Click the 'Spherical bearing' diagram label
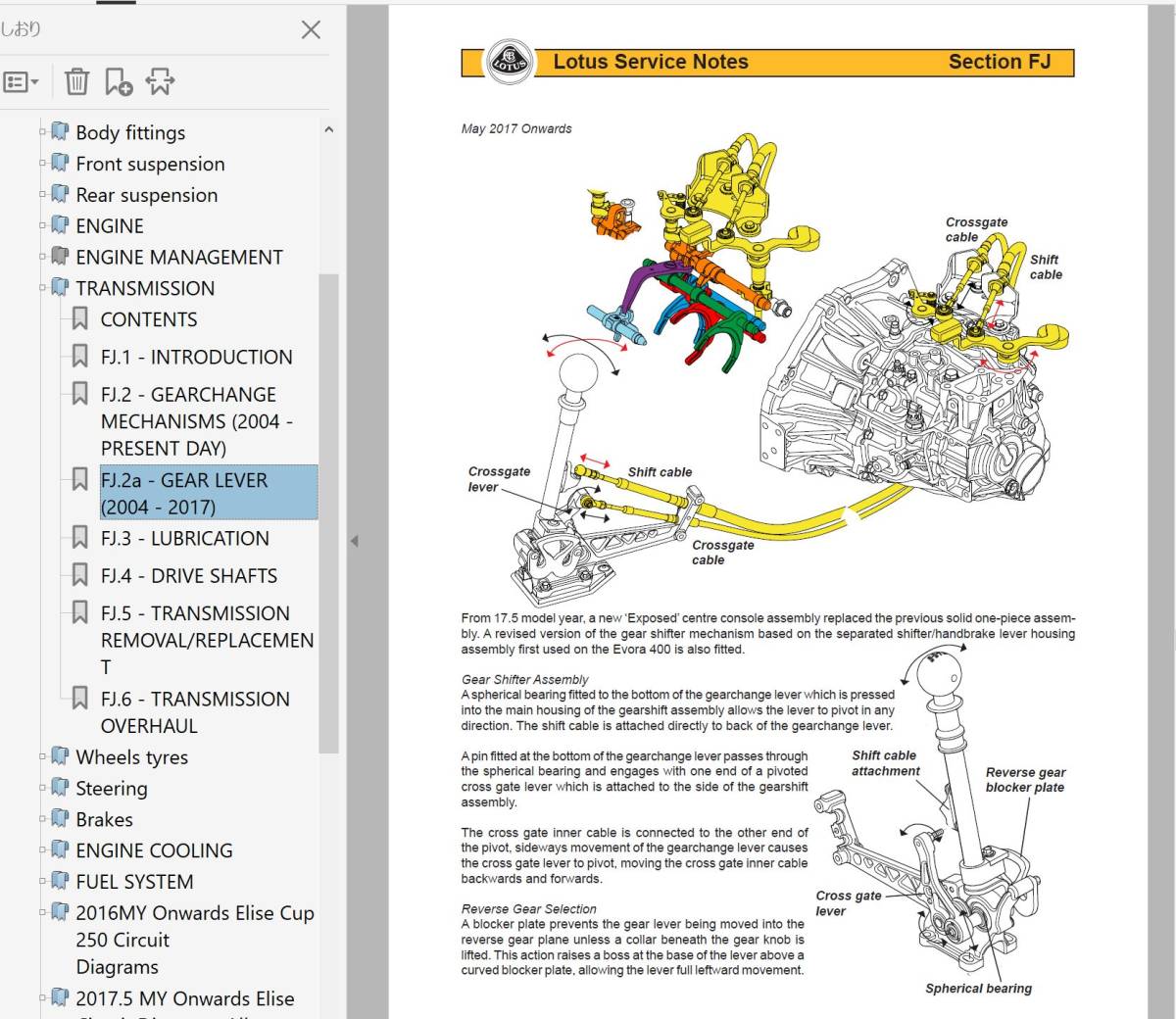 point(978,989)
